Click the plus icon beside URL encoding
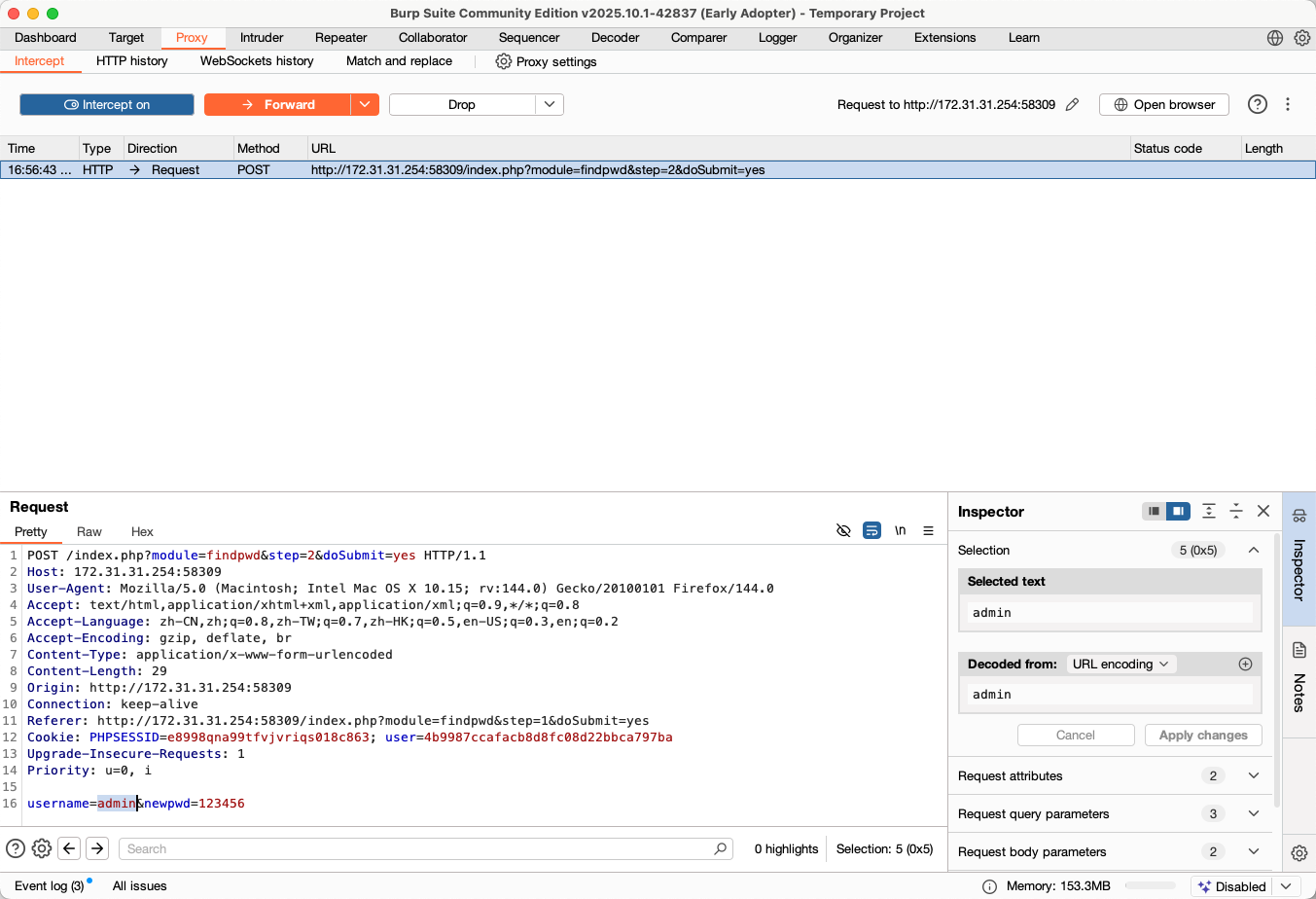 pos(1245,664)
